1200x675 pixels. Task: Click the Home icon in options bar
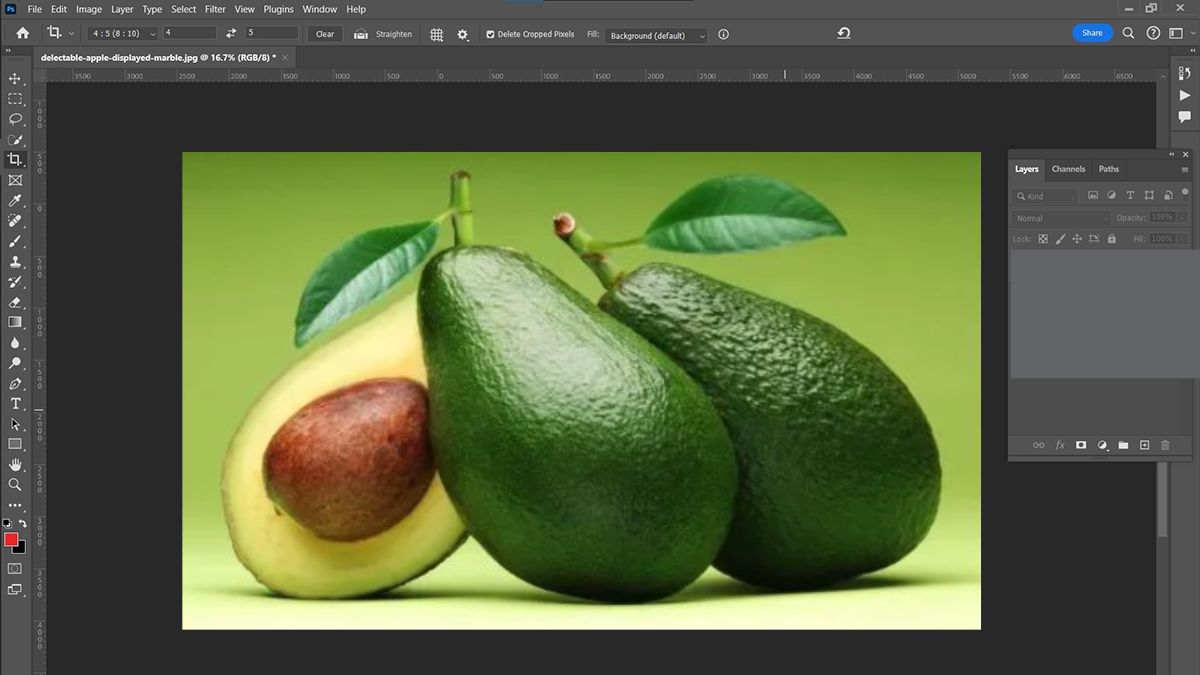coord(23,33)
